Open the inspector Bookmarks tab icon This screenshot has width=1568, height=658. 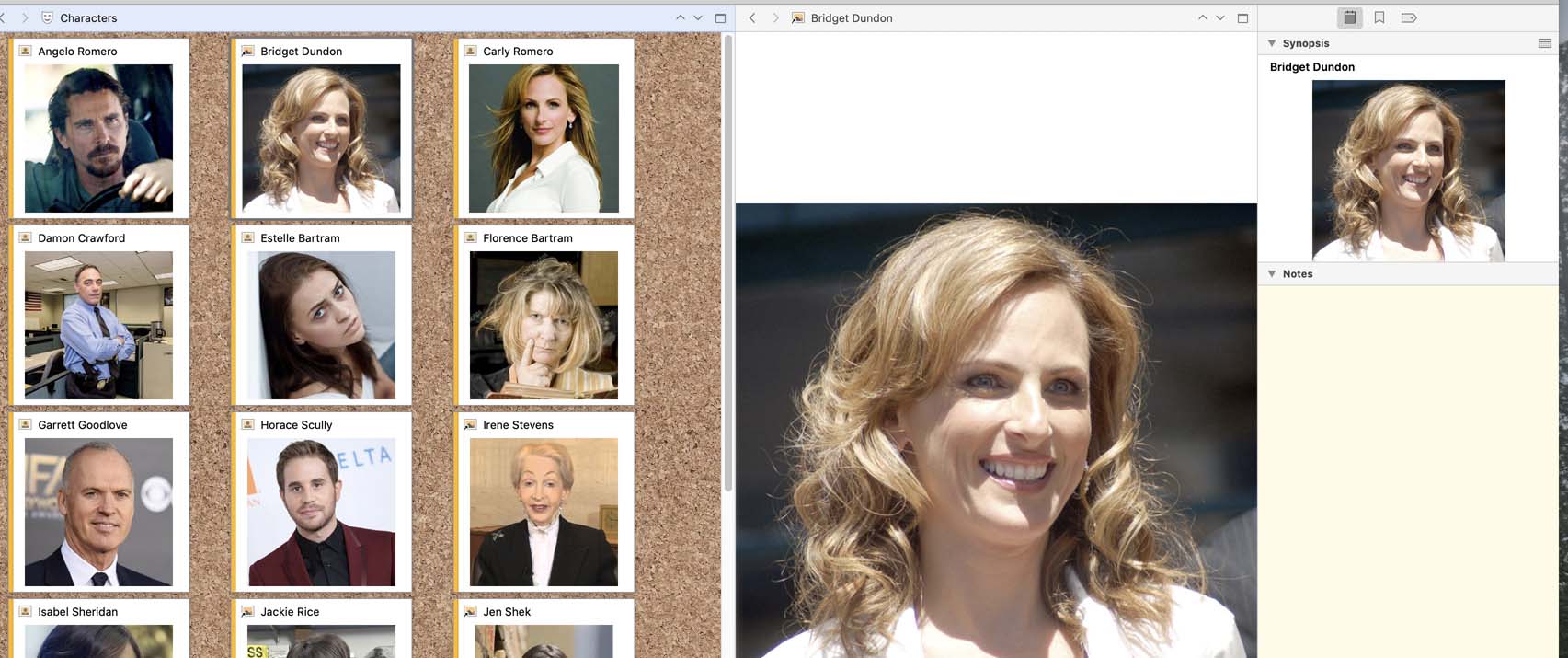1379,17
